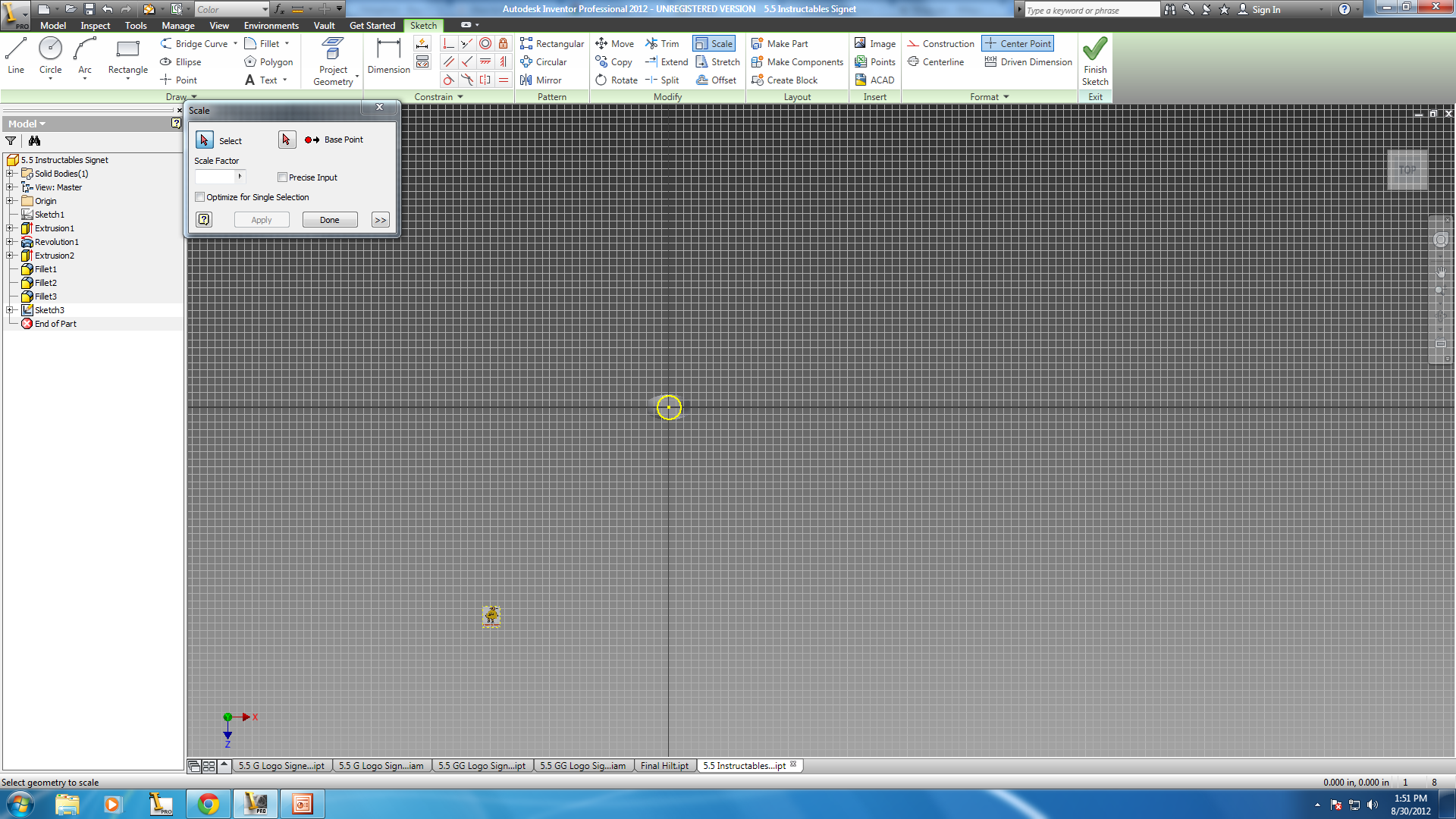The height and width of the screenshot is (819, 1456).
Task: Expand Solid Bodies(1) node
Action: (10, 174)
